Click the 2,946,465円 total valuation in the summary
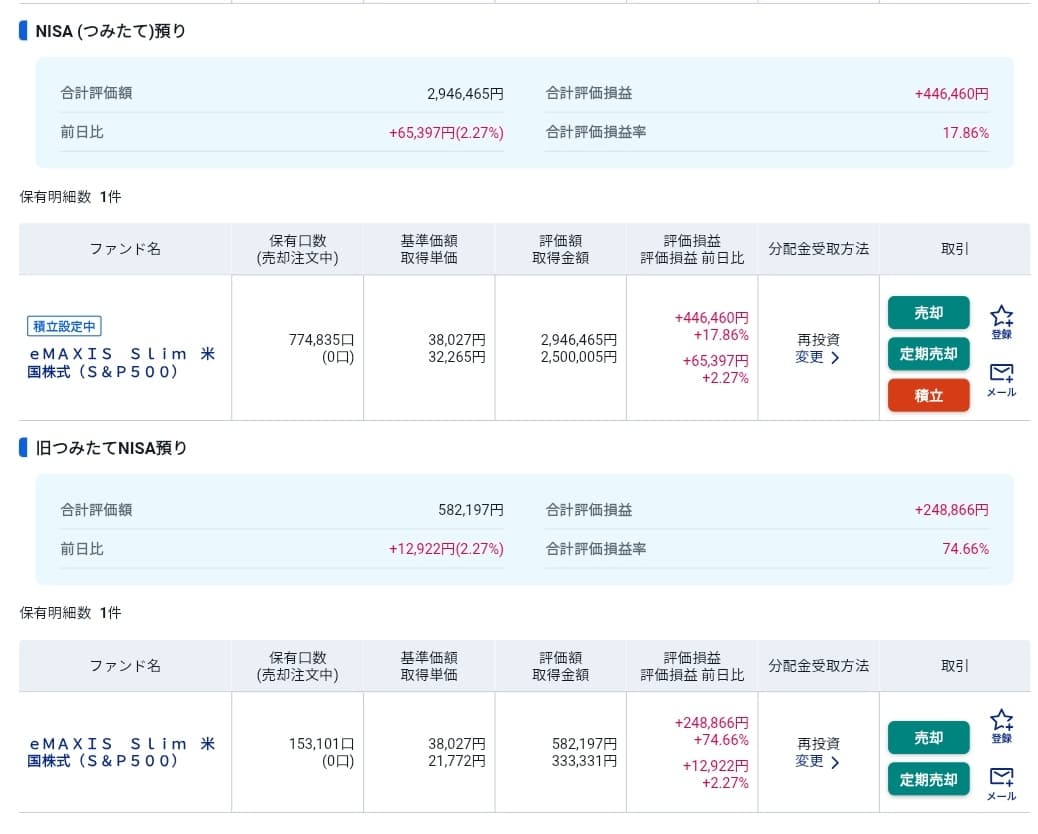Viewport: 1038px width, 834px height. tap(464, 93)
